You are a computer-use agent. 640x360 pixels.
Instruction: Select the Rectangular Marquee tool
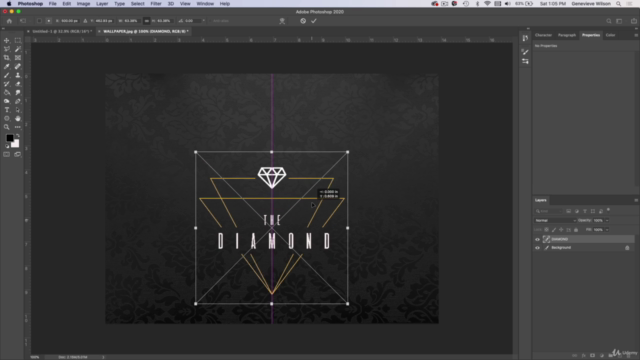tap(18, 40)
